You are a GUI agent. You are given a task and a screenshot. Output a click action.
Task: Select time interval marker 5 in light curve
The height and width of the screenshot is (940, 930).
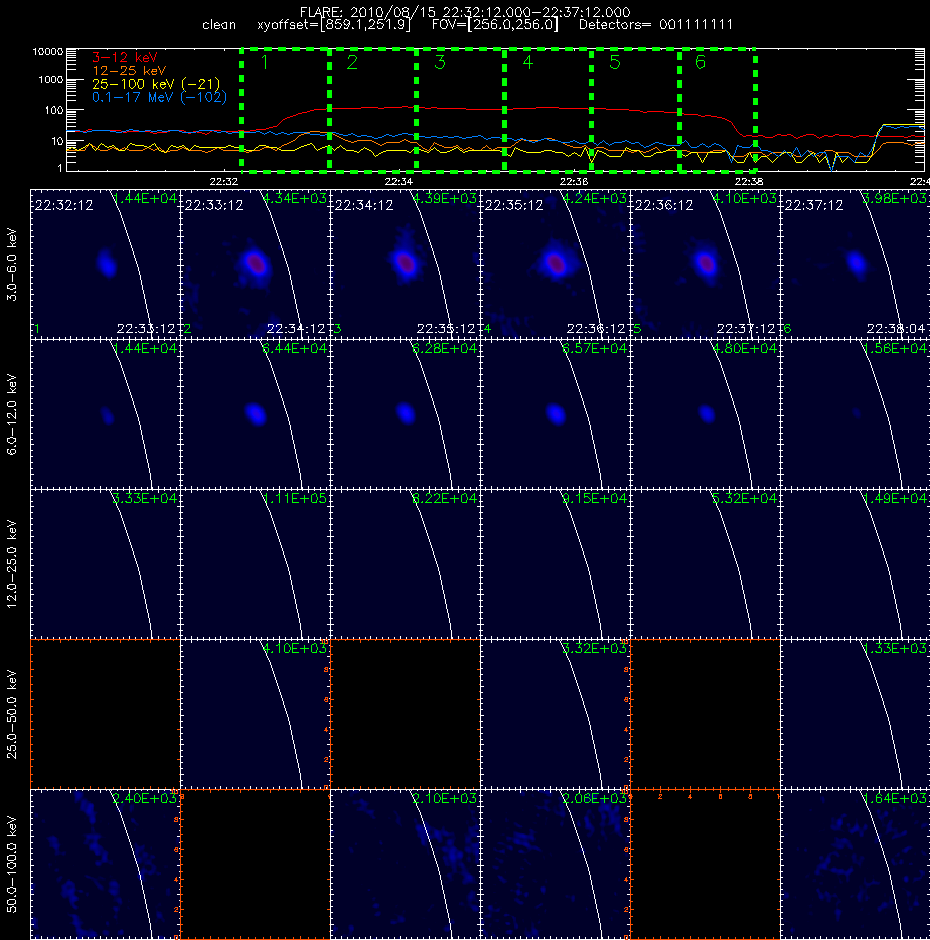click(x=615, y=62)
